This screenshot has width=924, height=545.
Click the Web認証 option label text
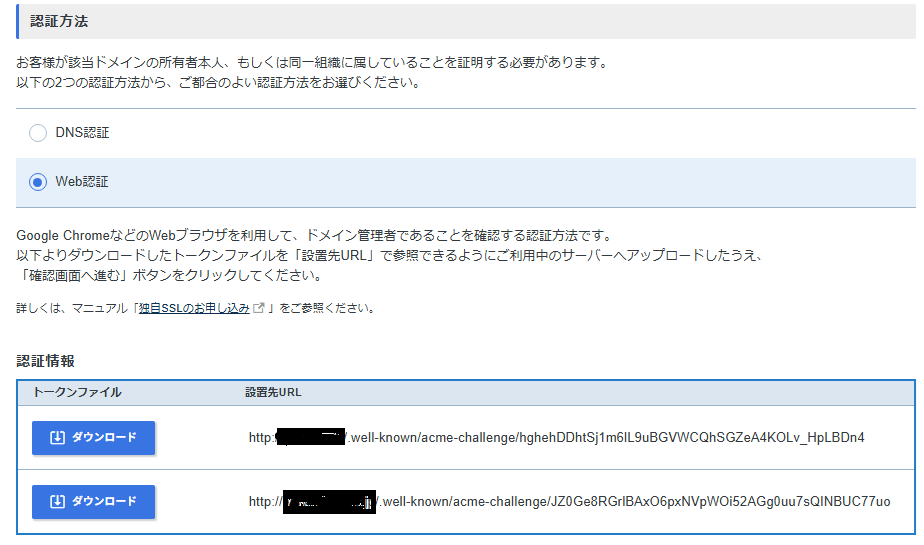click(81, 182)
